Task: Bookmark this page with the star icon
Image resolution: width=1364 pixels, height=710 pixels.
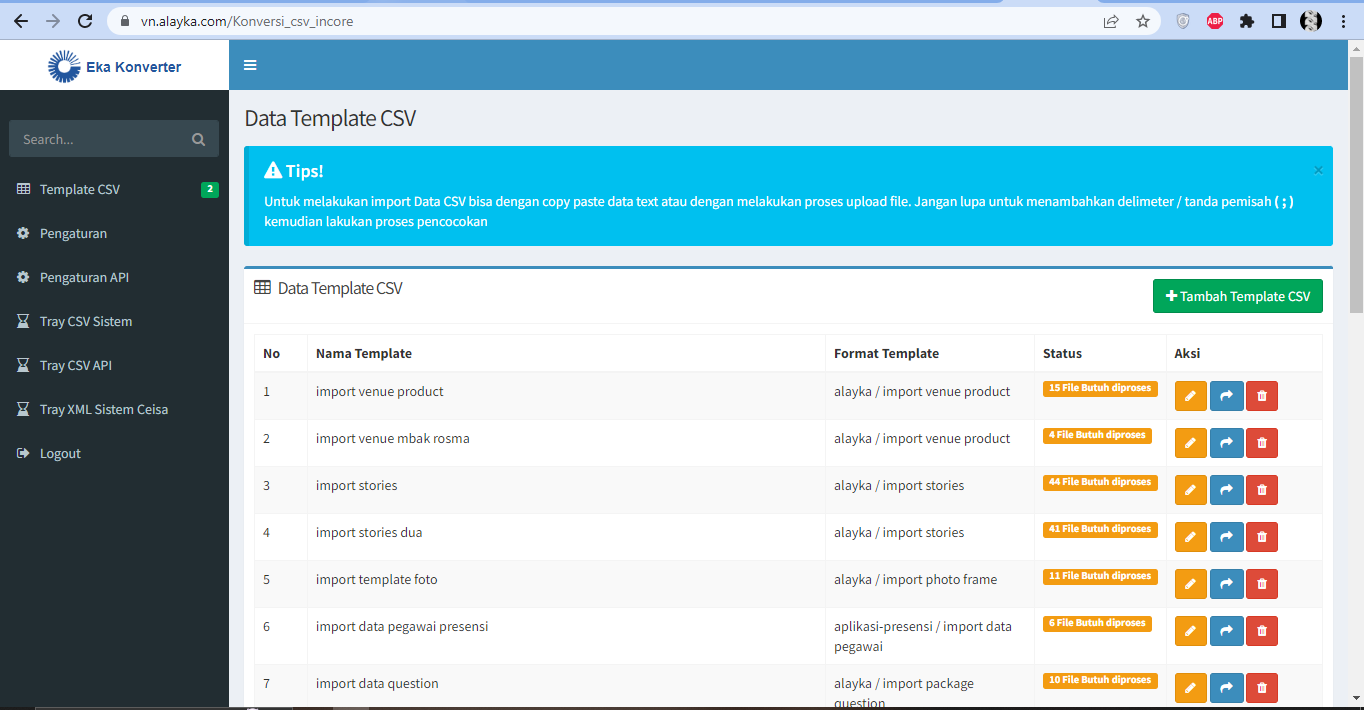Action: tap(1143, 21)
